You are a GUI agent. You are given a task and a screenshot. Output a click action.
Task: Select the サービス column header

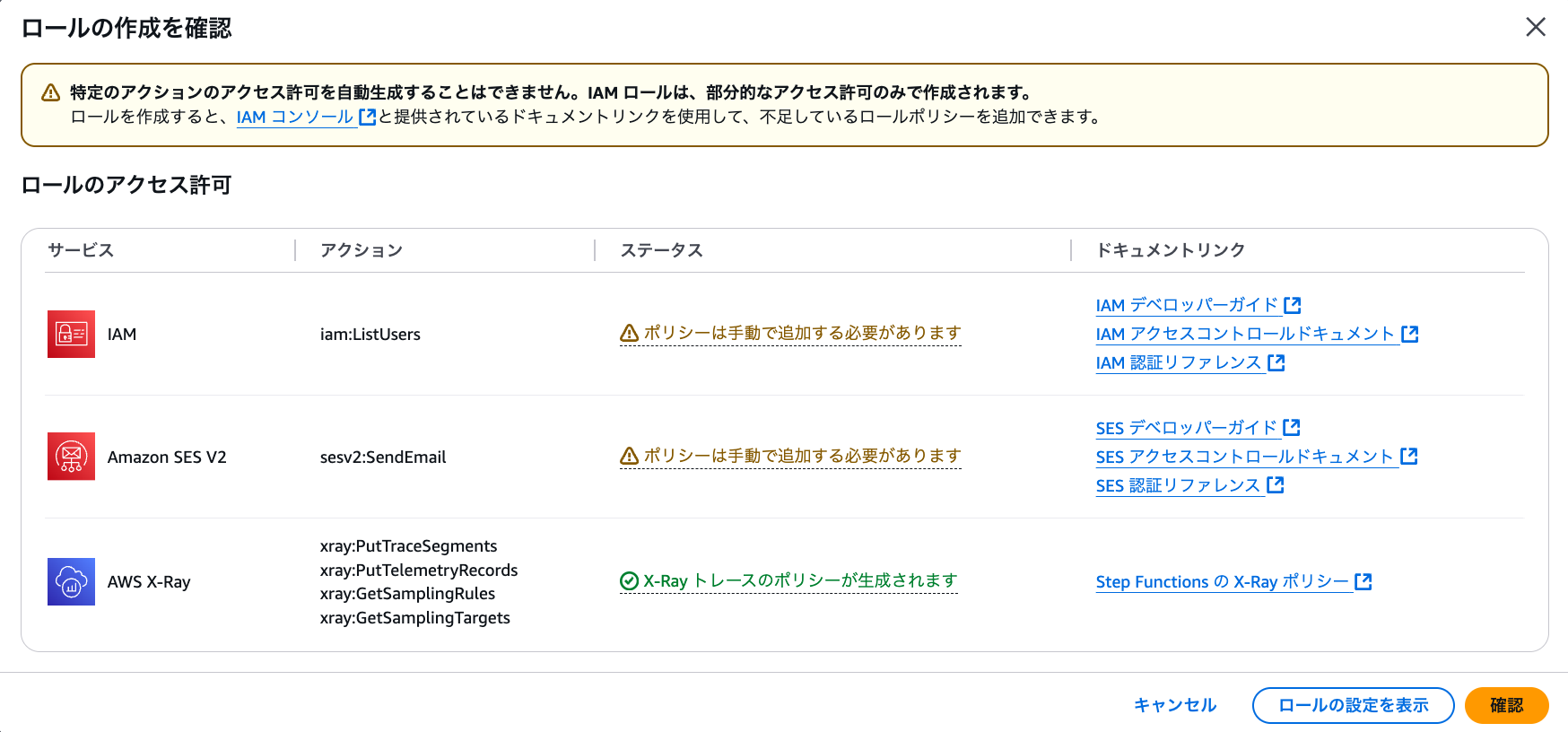coord(81,250)
